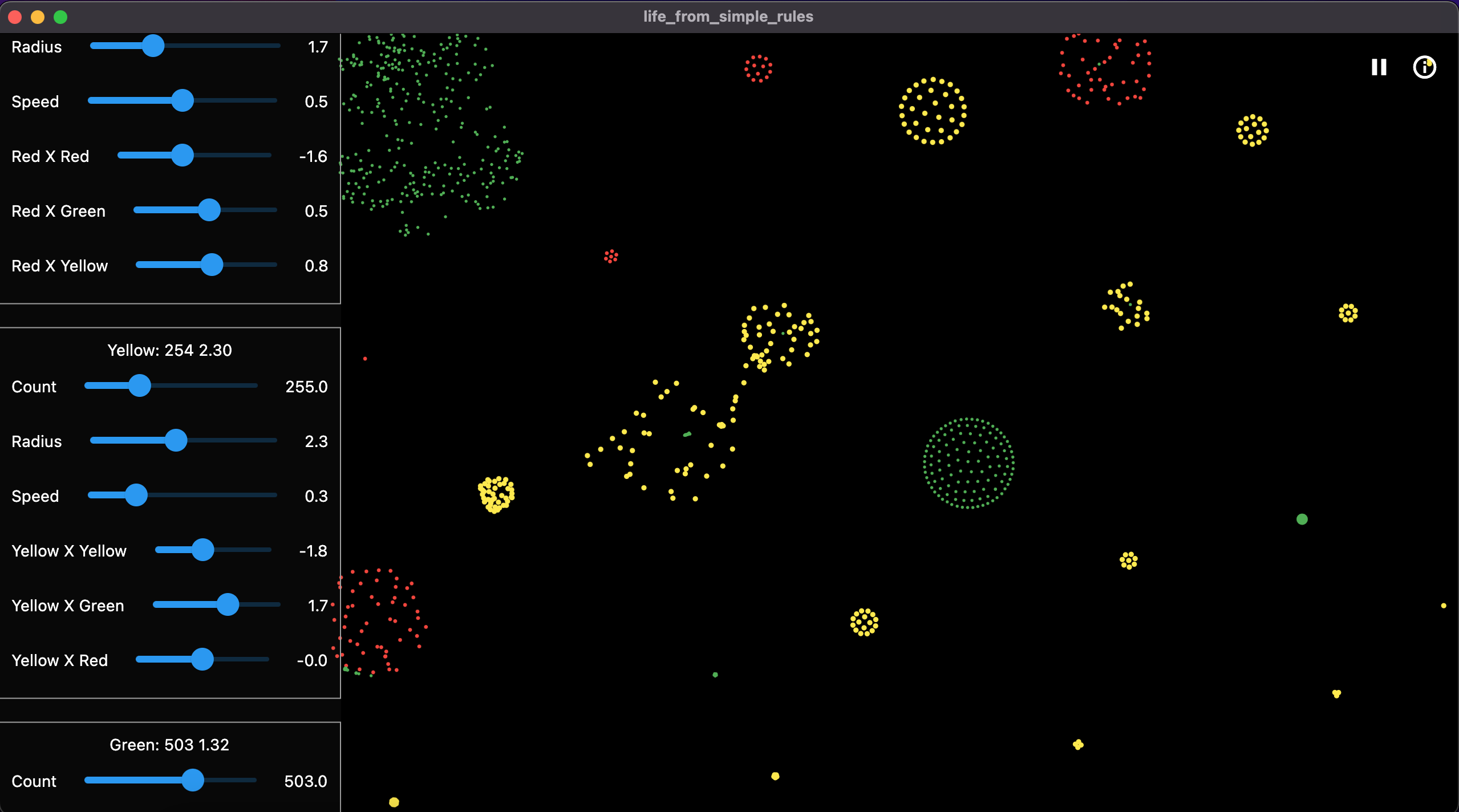This screenshot has height=812, width=1459.
Task: Click the Red Radius slider handle
Action: (153, 46)
